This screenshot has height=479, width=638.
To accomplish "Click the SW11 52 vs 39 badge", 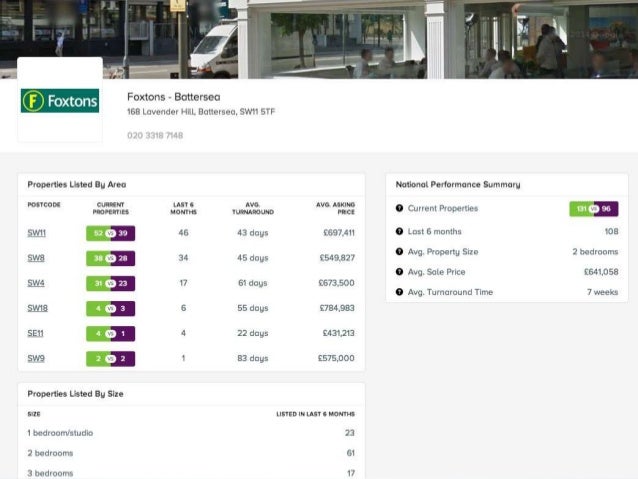I will click(111, 233).
